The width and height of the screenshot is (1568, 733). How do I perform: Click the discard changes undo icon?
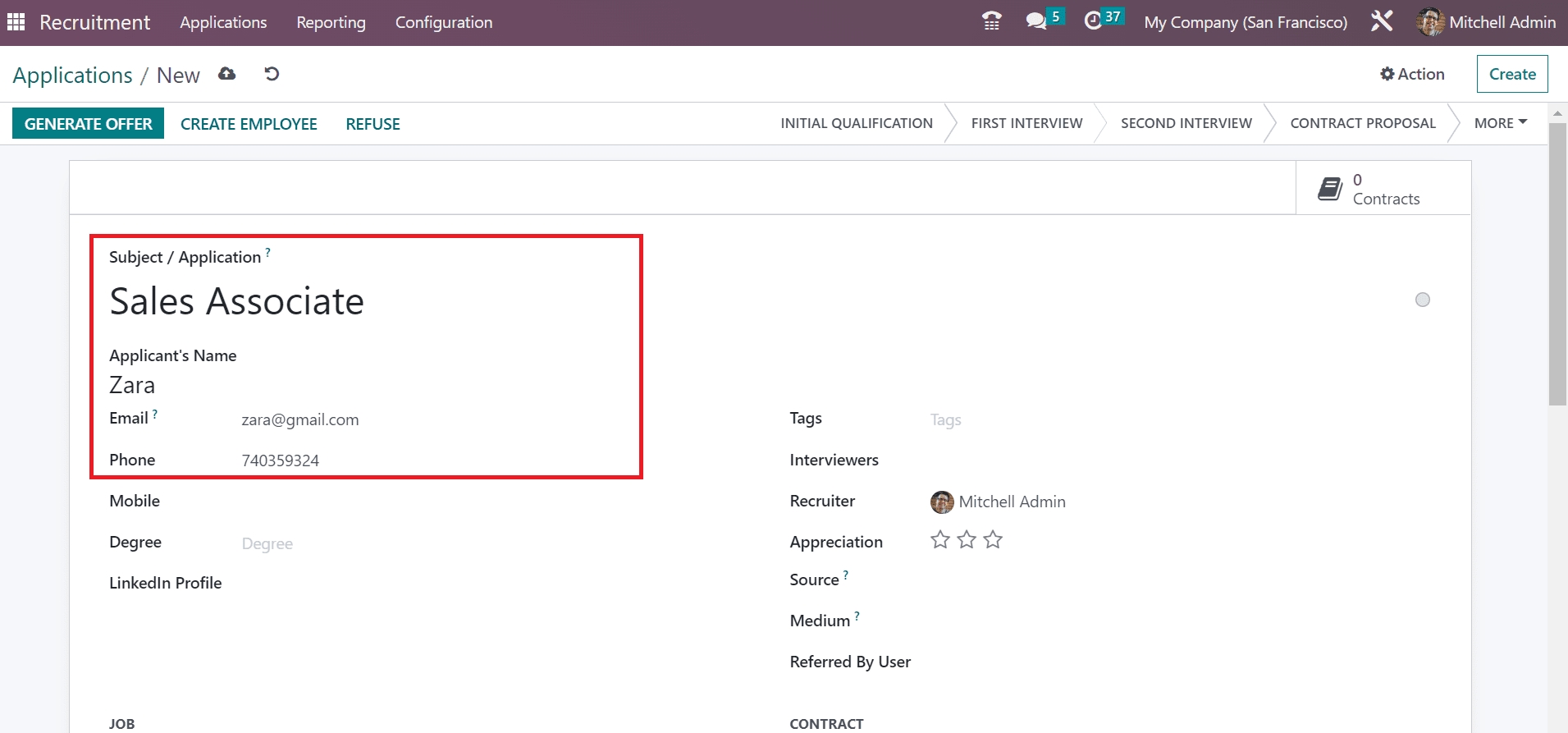click(x=272, y=75)
